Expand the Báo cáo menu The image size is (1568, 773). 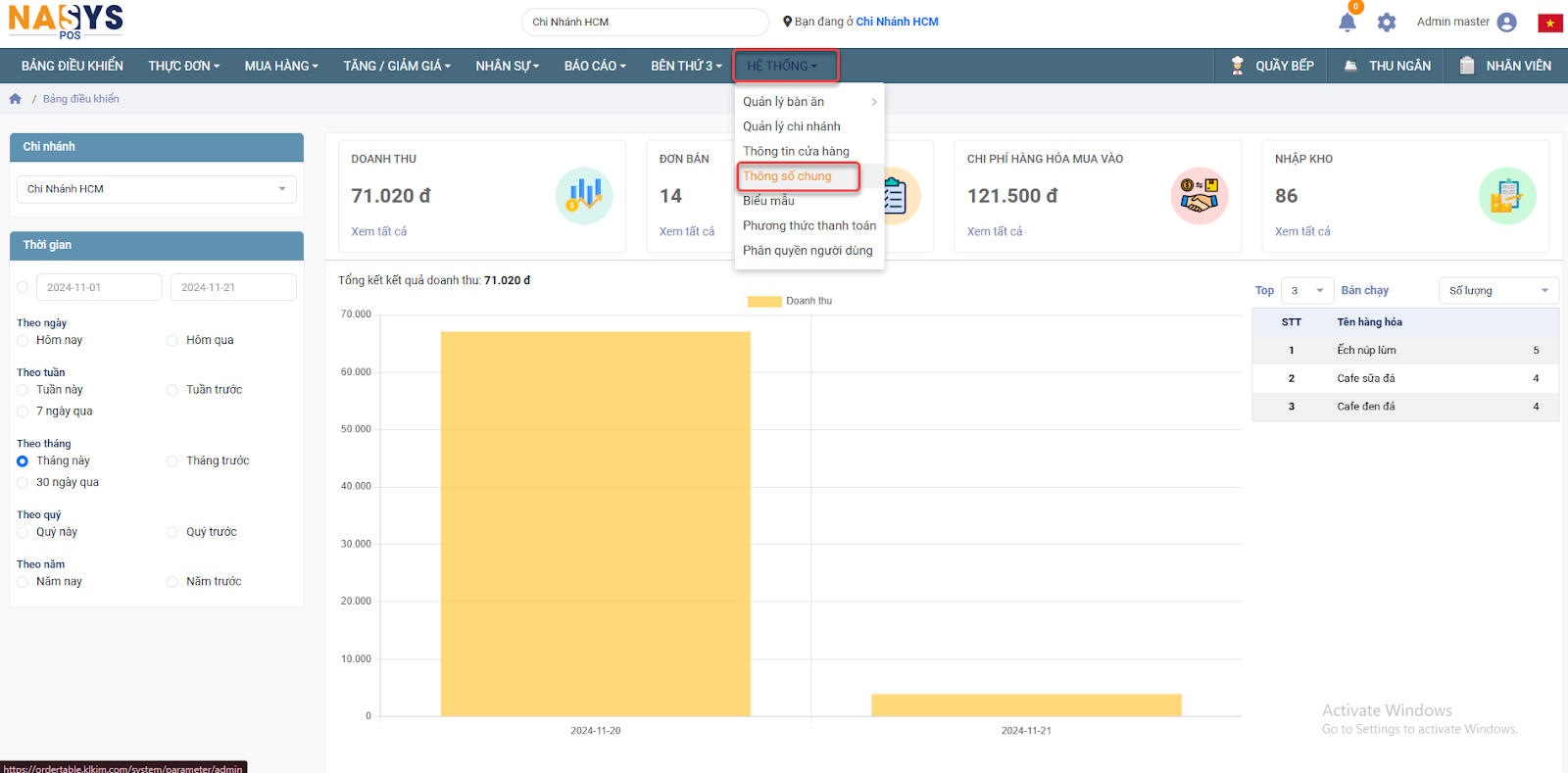[595, 66]
